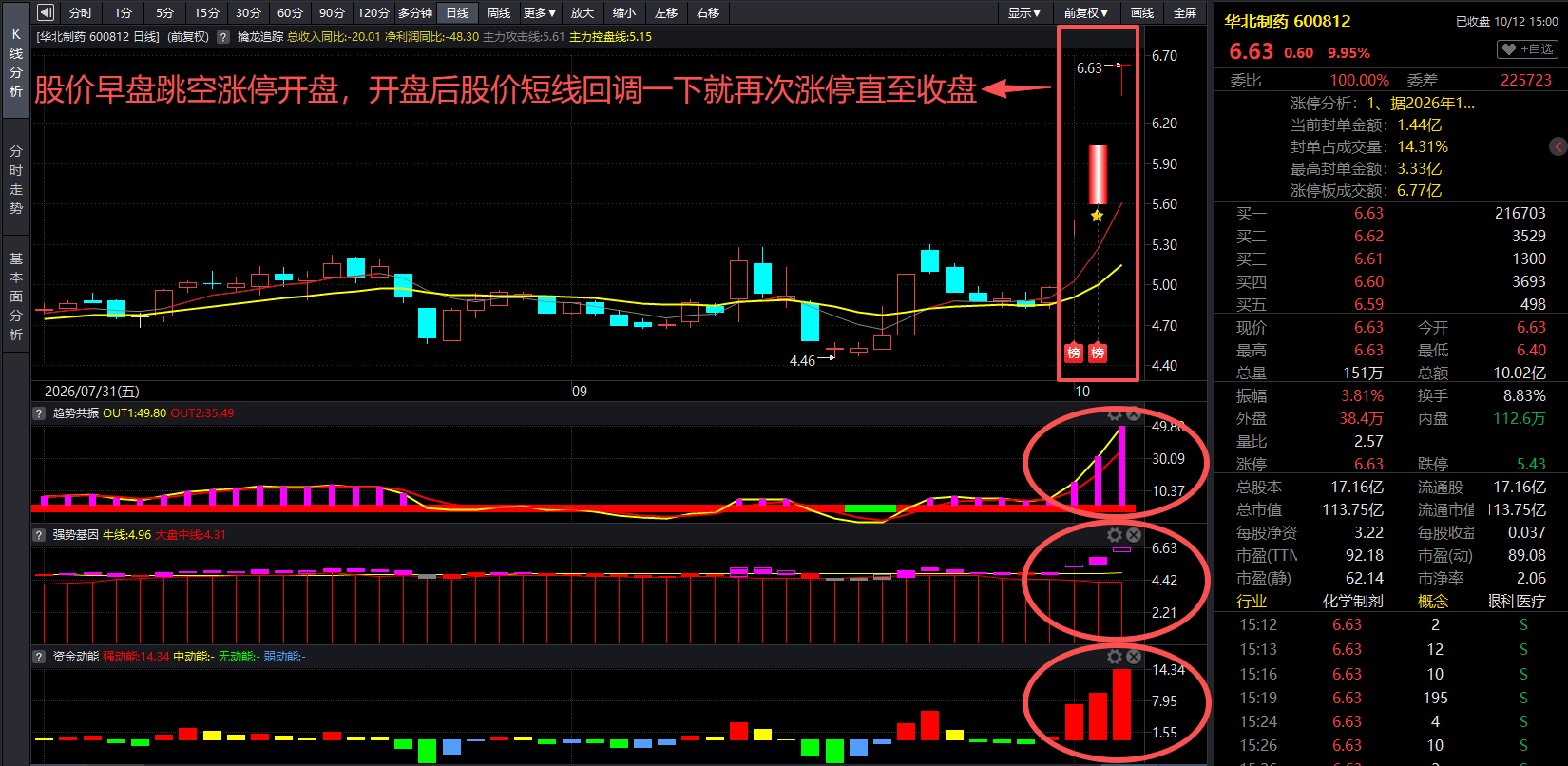The width and height of the screenshot is (1568, 766).
Task: Open the 更多 period dropdown
Action: pos(540,12)
